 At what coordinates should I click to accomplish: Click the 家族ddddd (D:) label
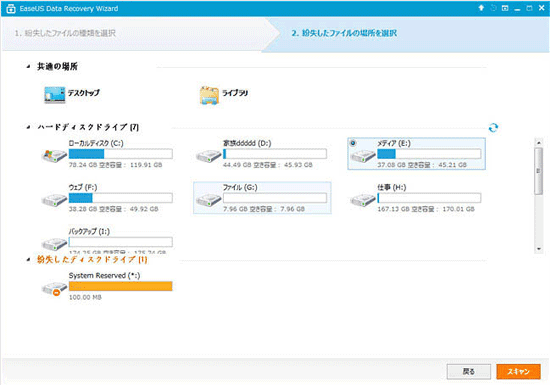click(x=247, y=143)
